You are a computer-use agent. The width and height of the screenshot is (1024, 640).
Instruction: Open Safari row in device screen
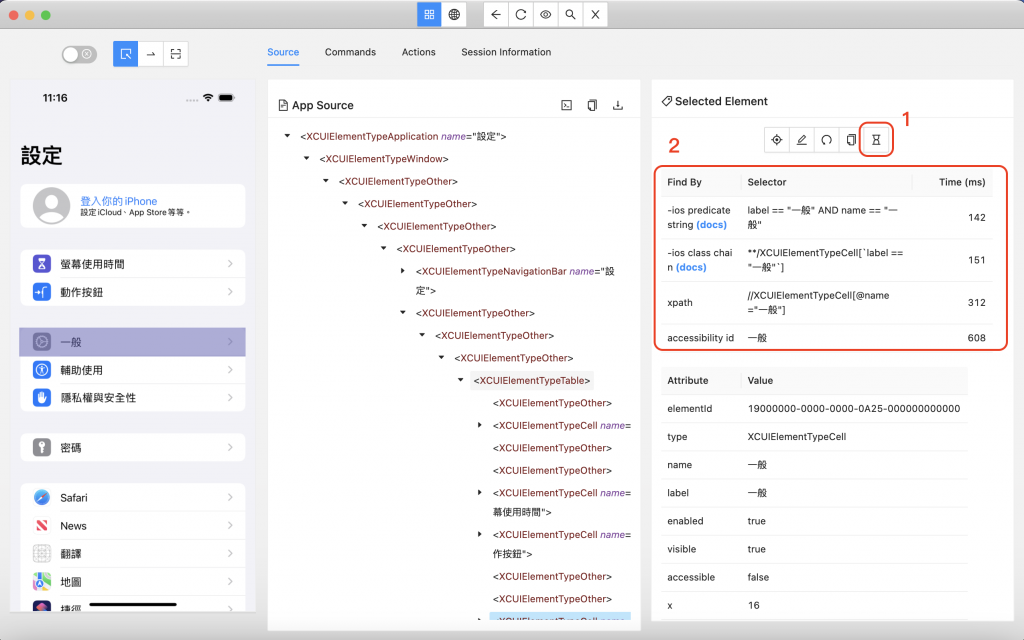coord(133,498)
